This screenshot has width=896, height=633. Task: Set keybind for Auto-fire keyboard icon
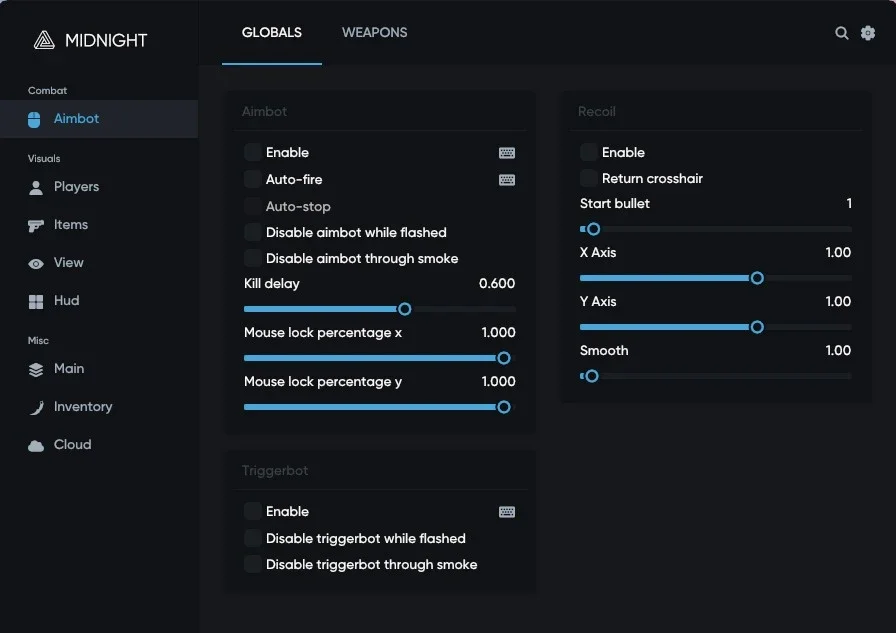click(x=506, y=180)
